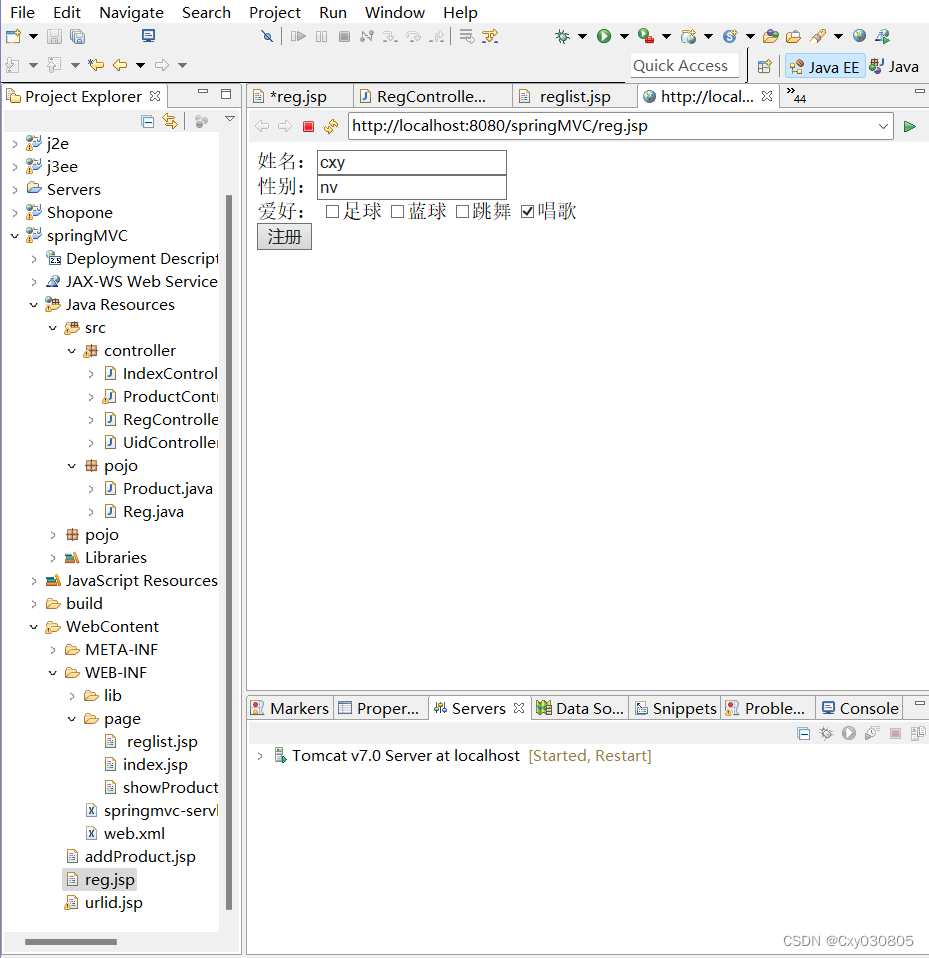The image size is (929, 958).
Task: Uncheck the 唱歌 hobby checkbox
Action: (527, 211)
